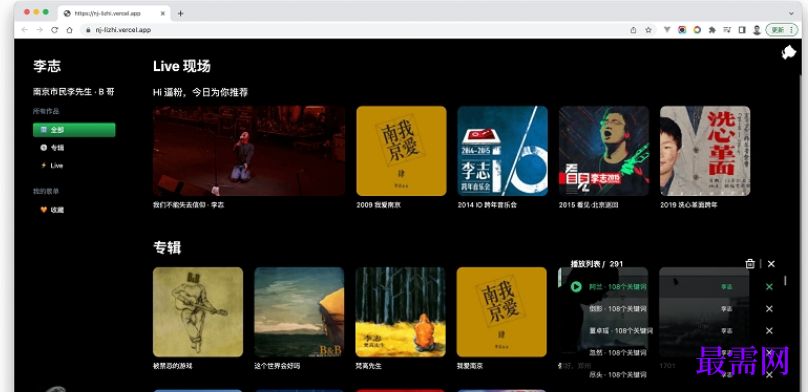Screen dimensions: 808x392
Task: Bookmark this page with the star icon
Action: (648, 30)
